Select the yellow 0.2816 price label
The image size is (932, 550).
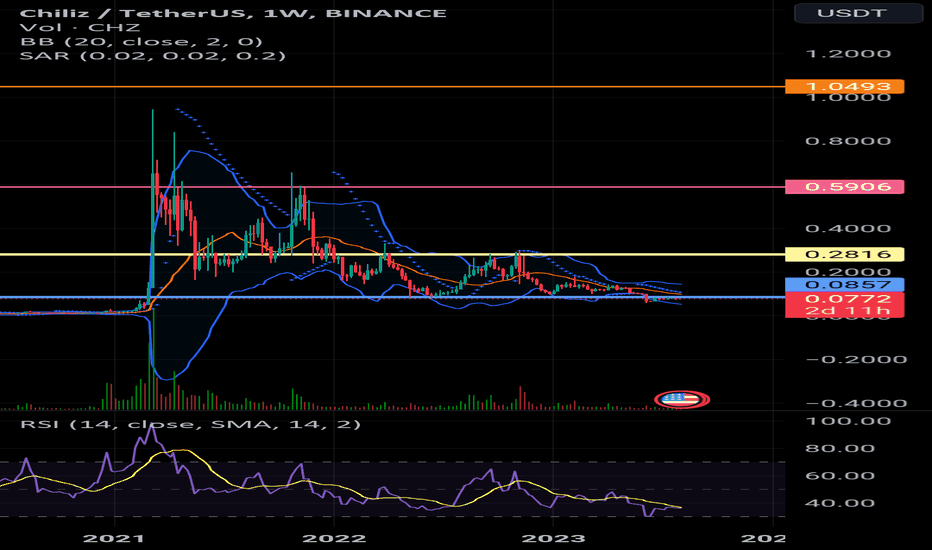(845, 254)
